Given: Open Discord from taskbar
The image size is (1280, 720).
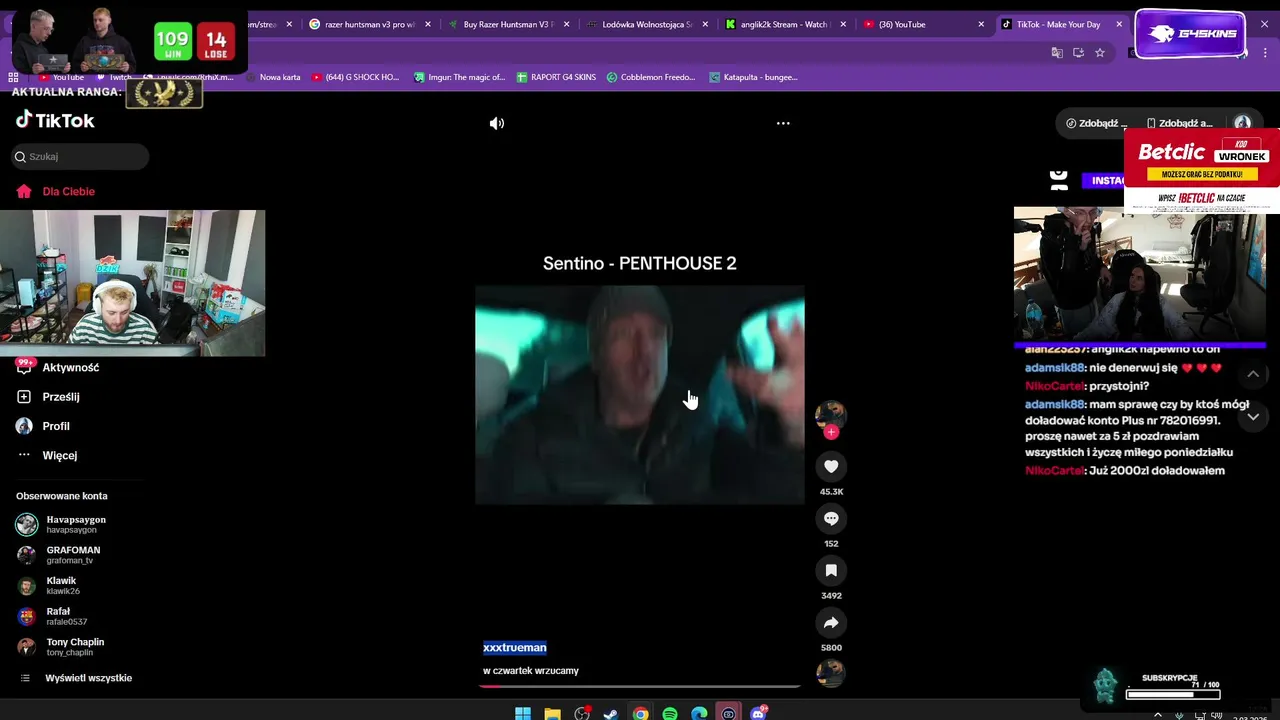Looking at the screenshot, I should tap(758, 713).
